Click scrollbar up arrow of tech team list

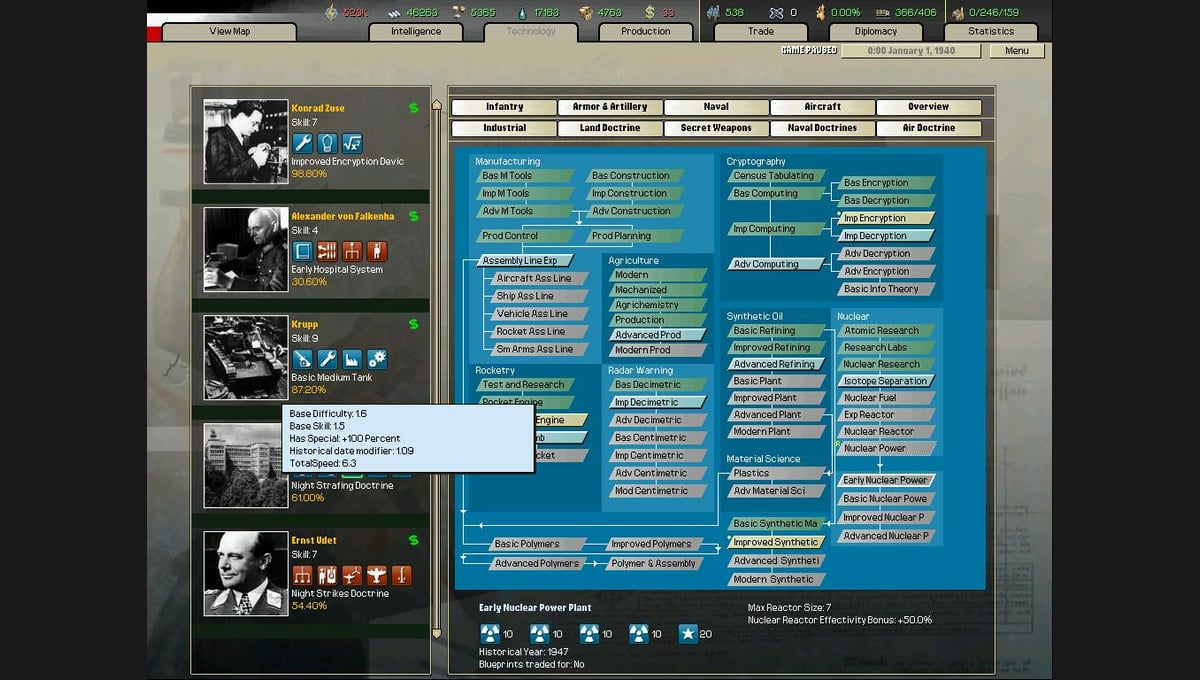pyautogui.click(x=436, y=104)
